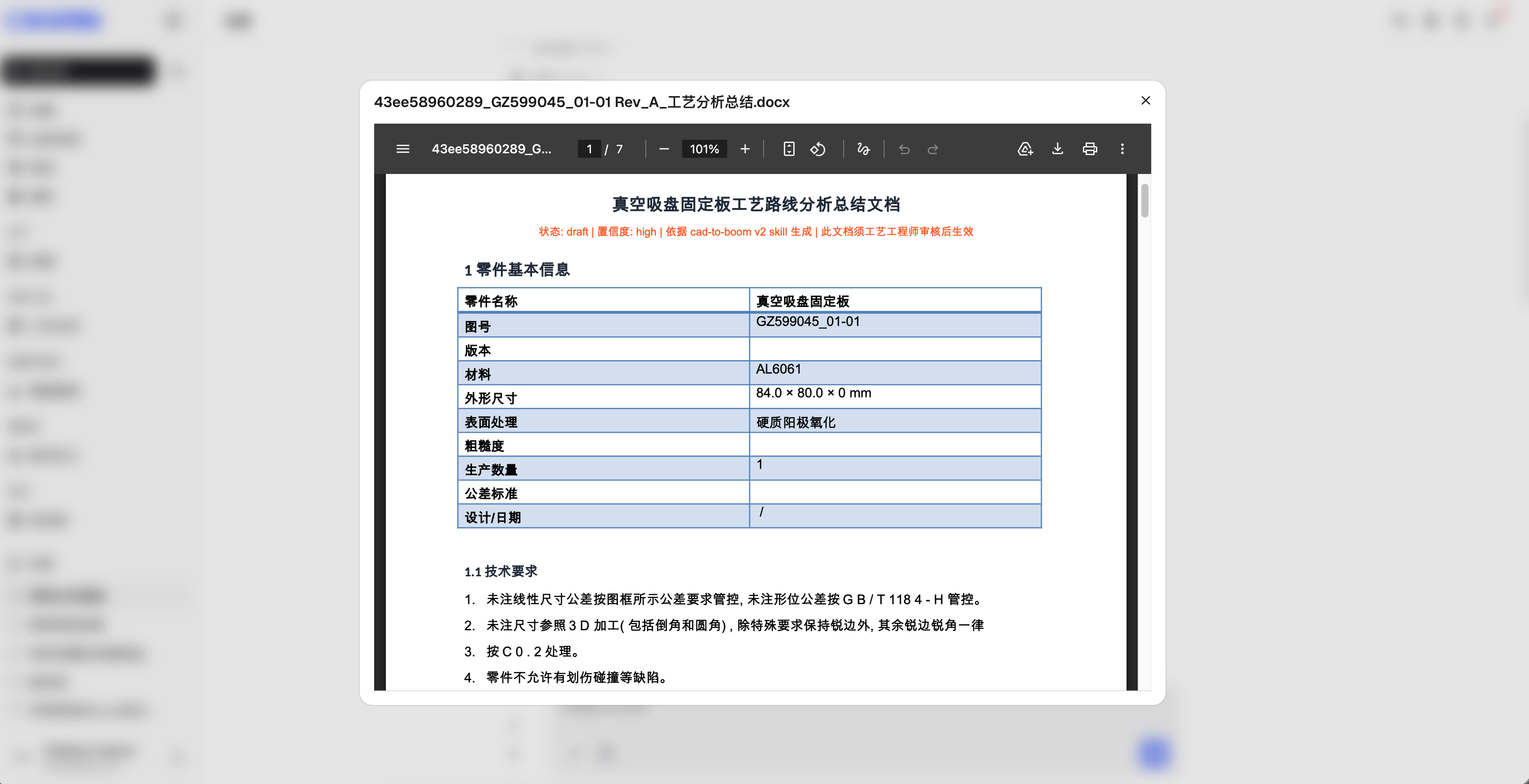Viewport: 1529px width, 784px height.
Task: Click the row label 设计/日期
Action: point(492,517)
